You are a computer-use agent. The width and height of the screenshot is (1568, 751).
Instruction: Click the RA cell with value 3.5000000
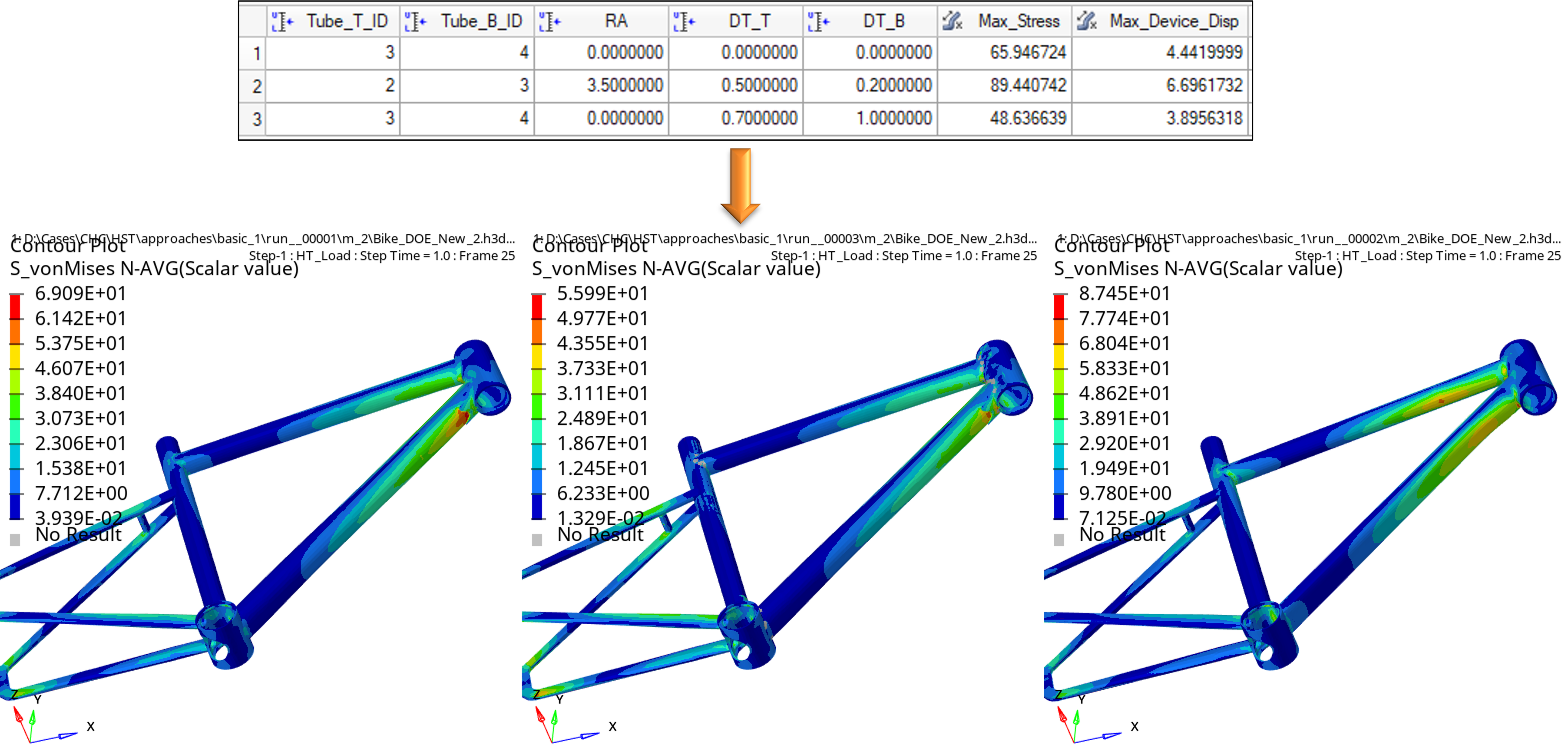(x=625, y=85)
